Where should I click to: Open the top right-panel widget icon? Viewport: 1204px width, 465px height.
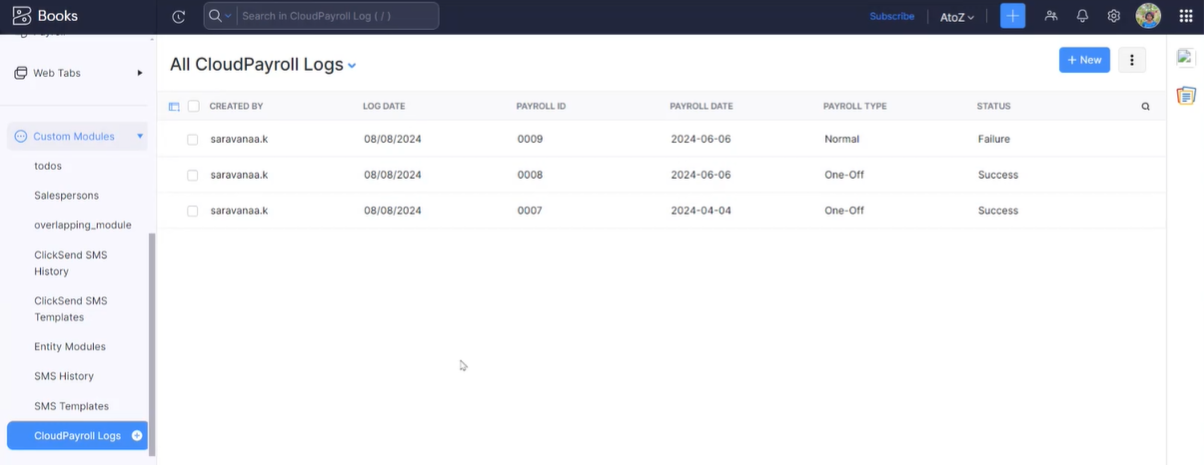1186,58
